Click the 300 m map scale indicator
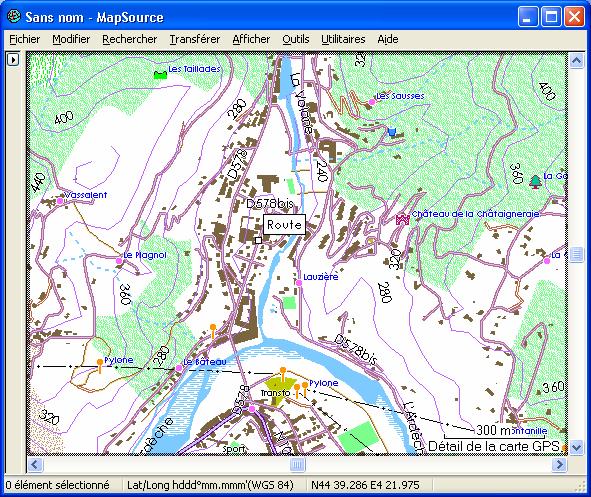 (494, 430)
